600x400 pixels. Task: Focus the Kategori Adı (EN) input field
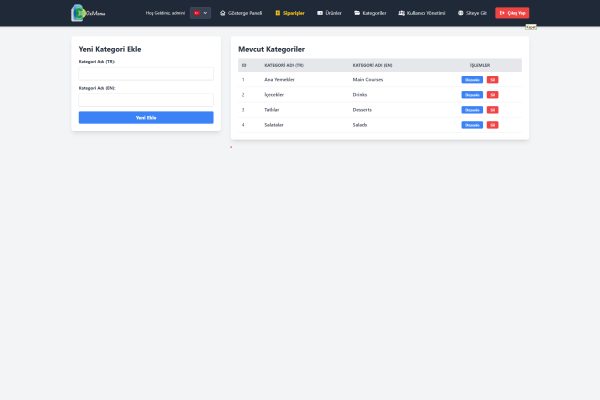[x=146, y=100]
